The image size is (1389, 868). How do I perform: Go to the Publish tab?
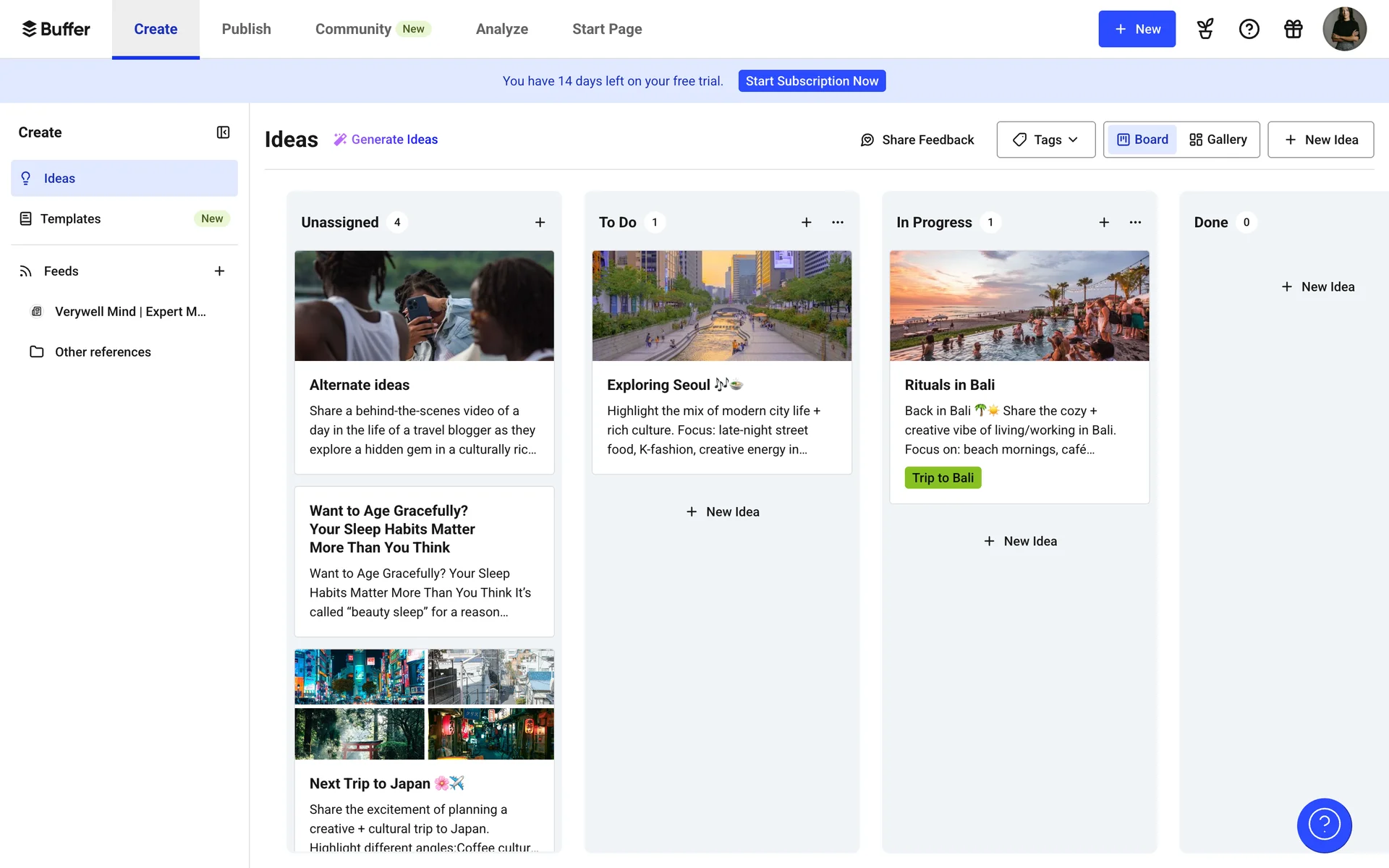click(x=246, y=29)
